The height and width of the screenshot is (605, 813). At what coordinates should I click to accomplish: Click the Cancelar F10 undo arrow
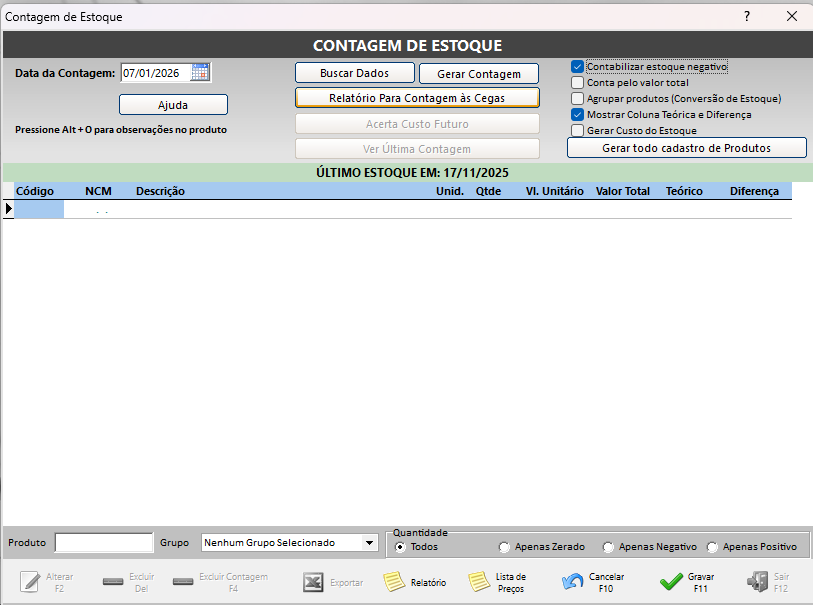click(x=573, y=582)
